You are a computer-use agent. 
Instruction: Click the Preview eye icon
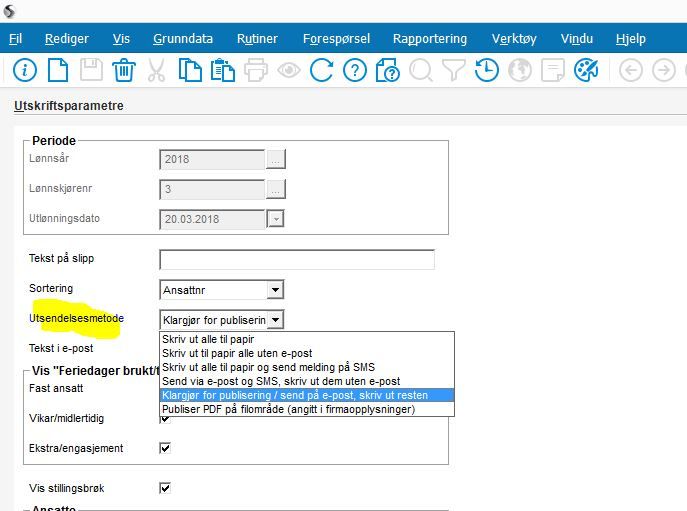point(289,70)
